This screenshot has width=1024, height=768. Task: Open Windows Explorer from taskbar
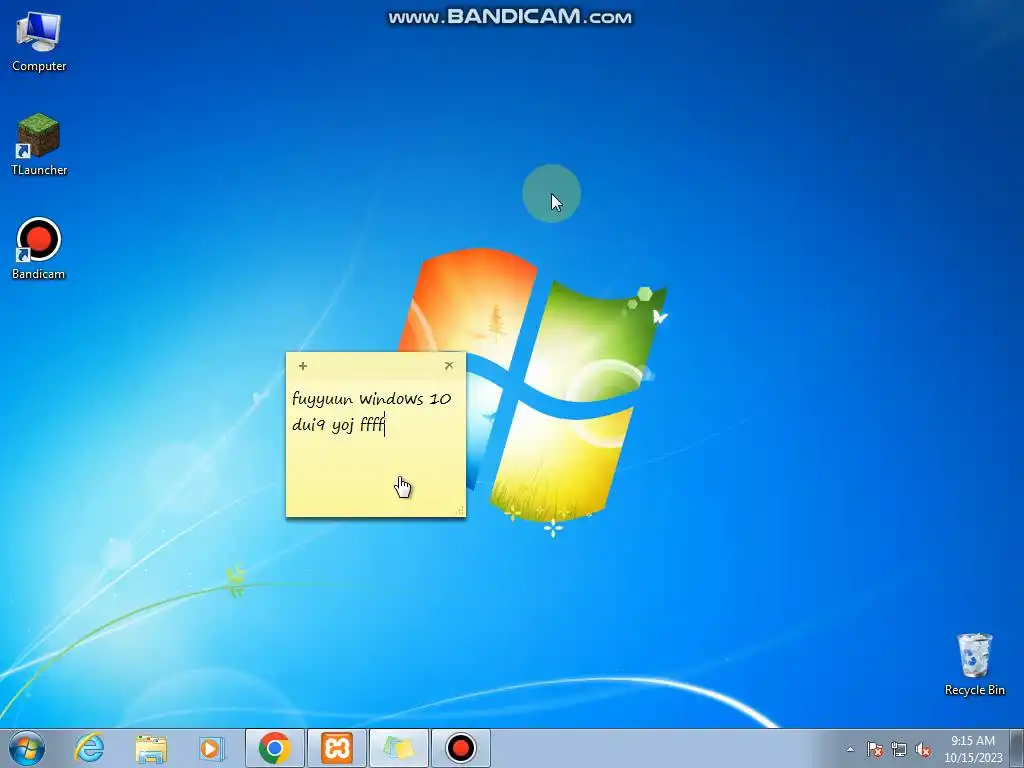click(x=151, y=748)
